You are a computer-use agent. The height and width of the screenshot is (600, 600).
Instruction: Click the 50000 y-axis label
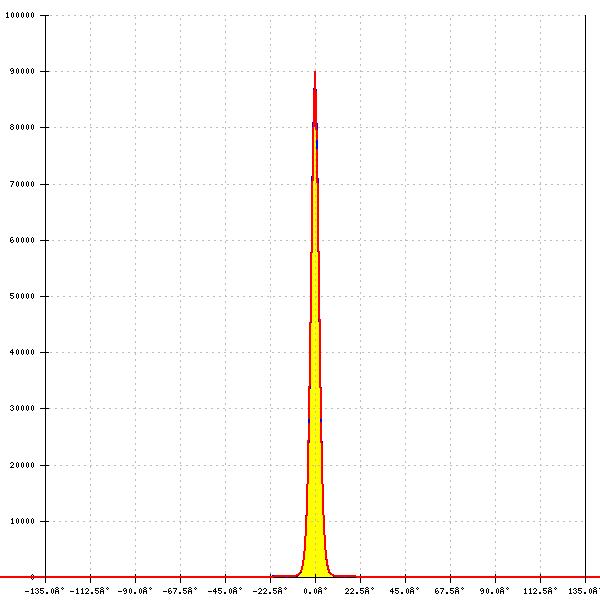22,296
